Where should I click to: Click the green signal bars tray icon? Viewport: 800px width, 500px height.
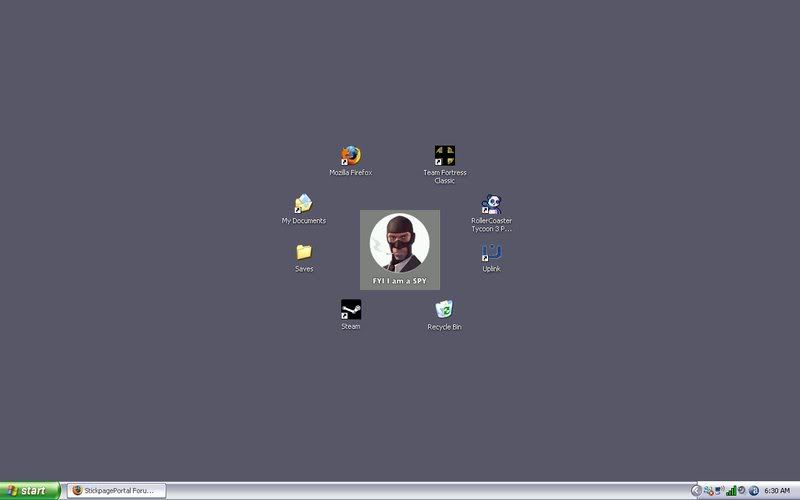point(731,491)
